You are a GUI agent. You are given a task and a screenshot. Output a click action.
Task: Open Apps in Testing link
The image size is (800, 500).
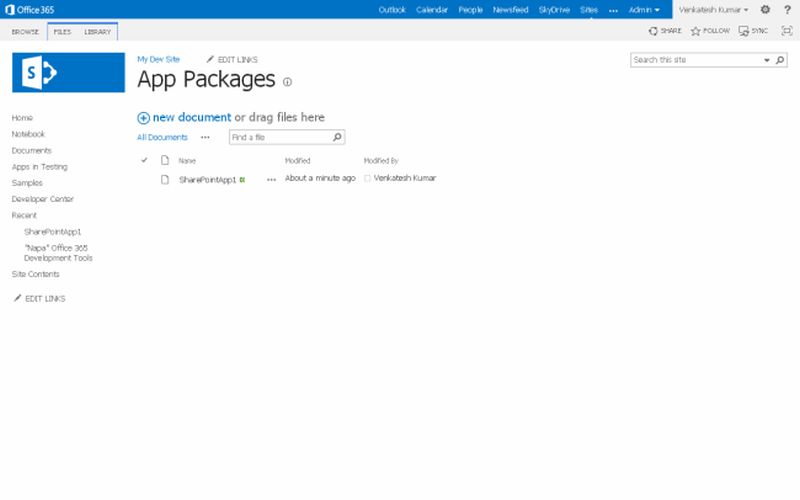(39, 167)
